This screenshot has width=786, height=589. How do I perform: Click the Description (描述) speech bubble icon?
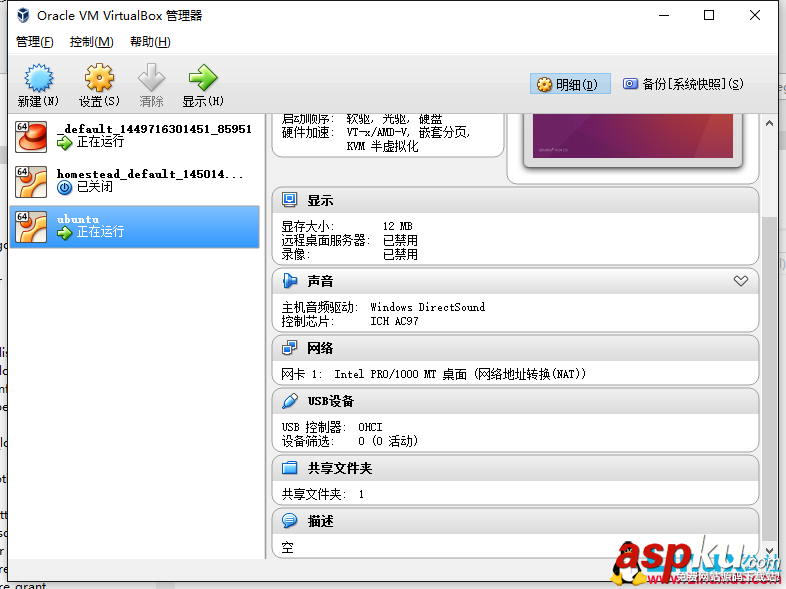tap(289, 521)
